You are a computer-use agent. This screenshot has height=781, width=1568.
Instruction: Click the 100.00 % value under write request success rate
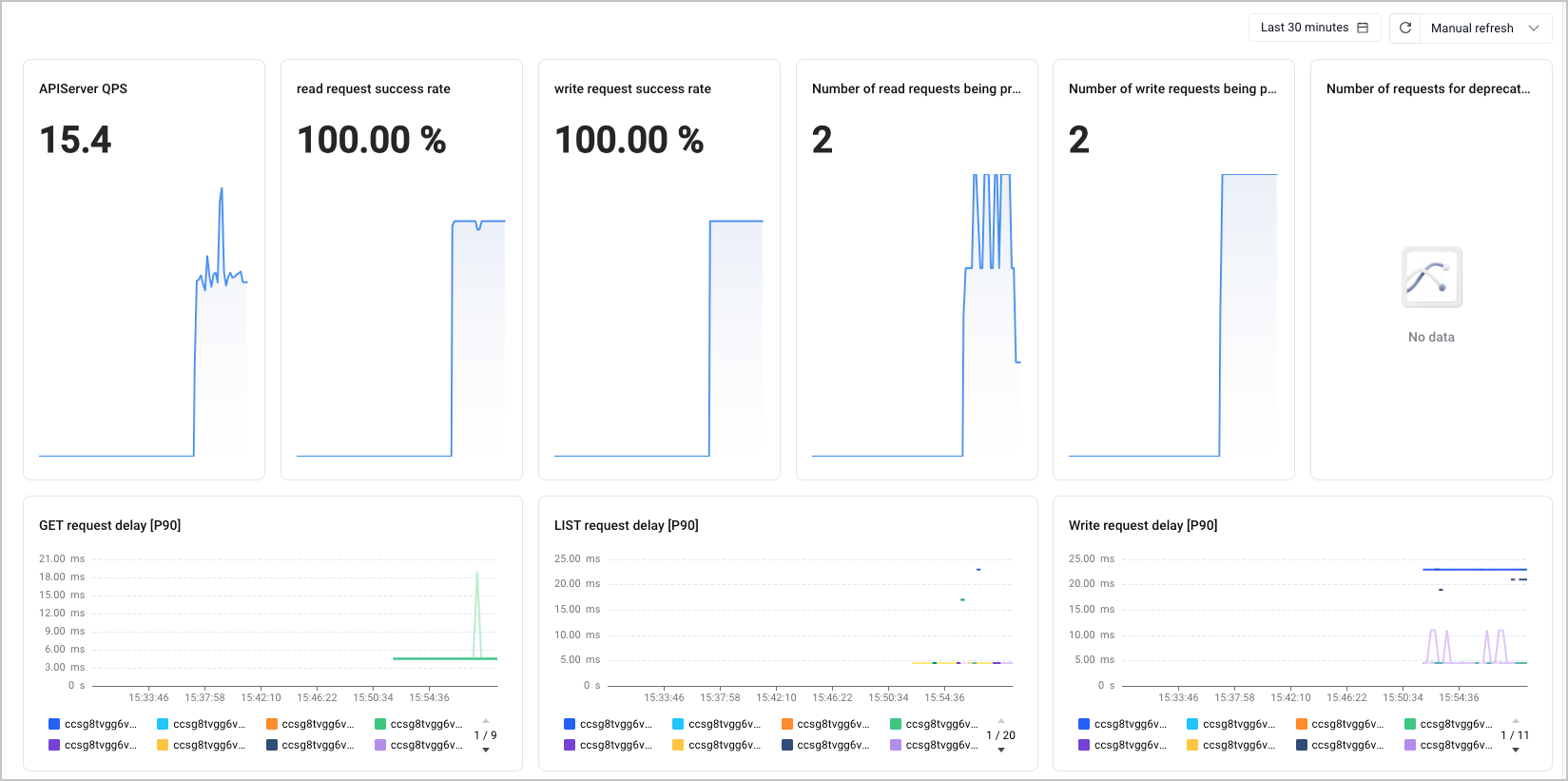coord(629,140)
